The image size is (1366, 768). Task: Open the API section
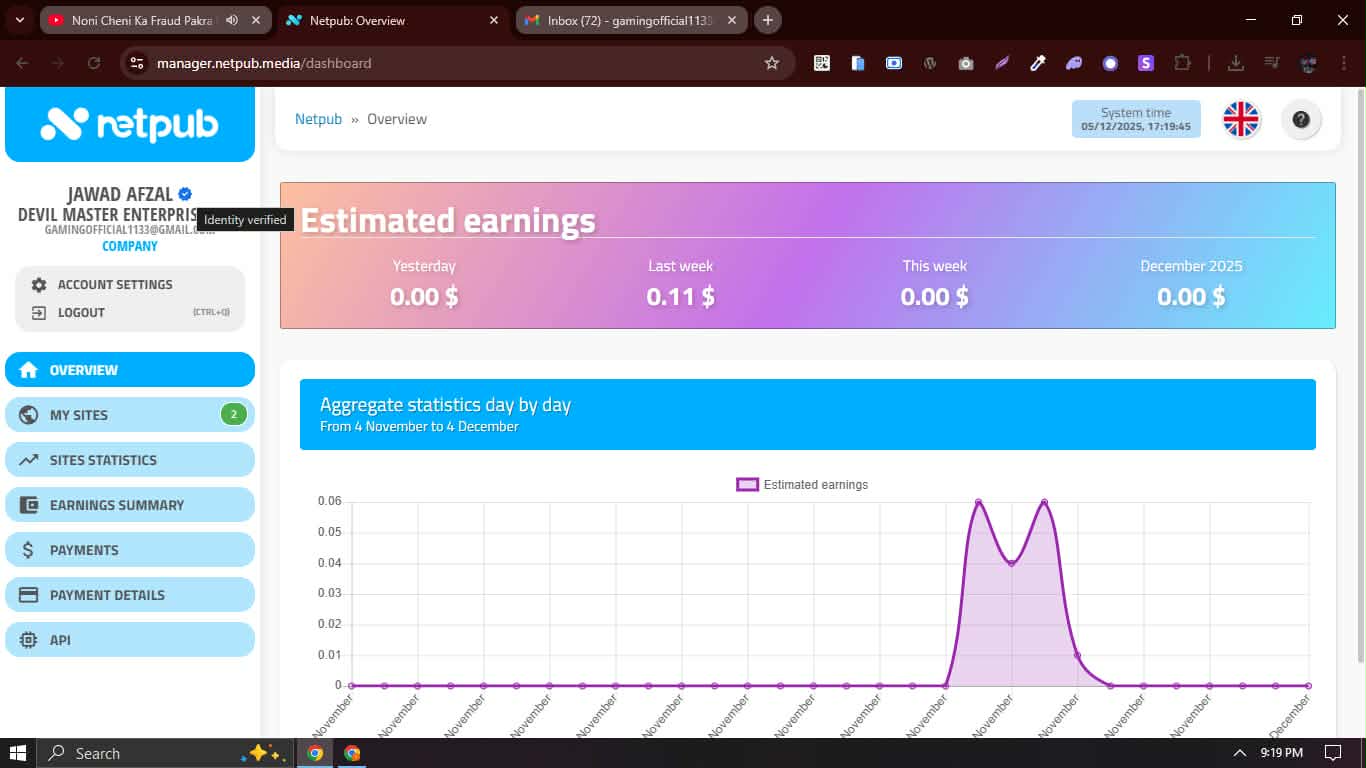click(x=130, y=640)
